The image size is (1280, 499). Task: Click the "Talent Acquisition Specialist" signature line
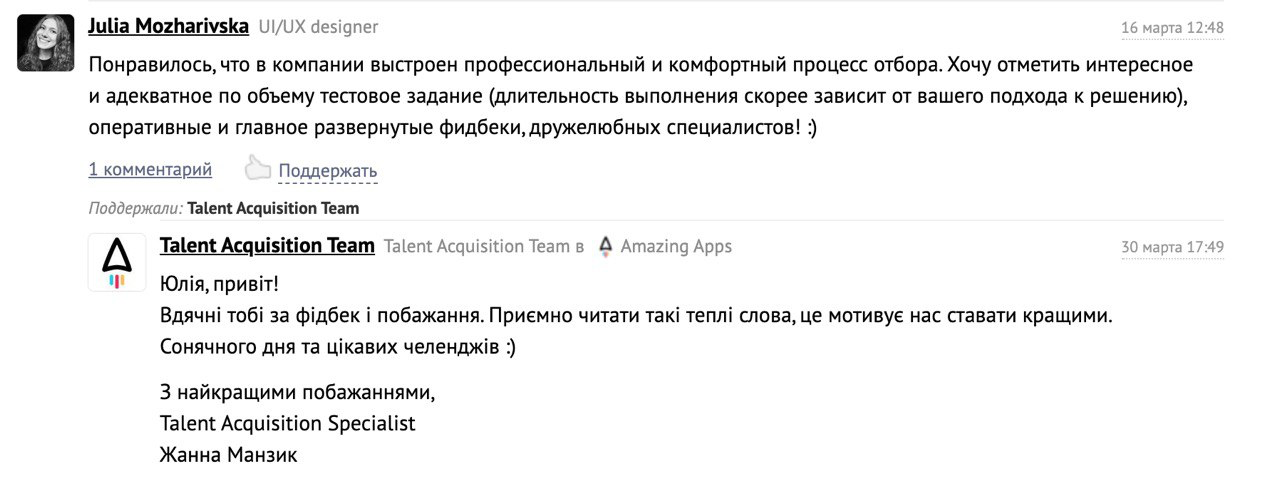tap(287, 424)
